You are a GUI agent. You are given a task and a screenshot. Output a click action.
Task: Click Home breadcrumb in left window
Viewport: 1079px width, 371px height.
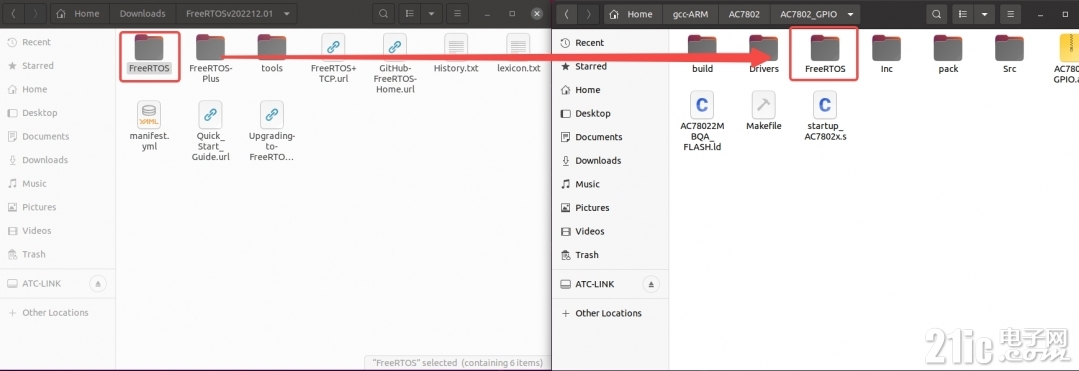80,14
